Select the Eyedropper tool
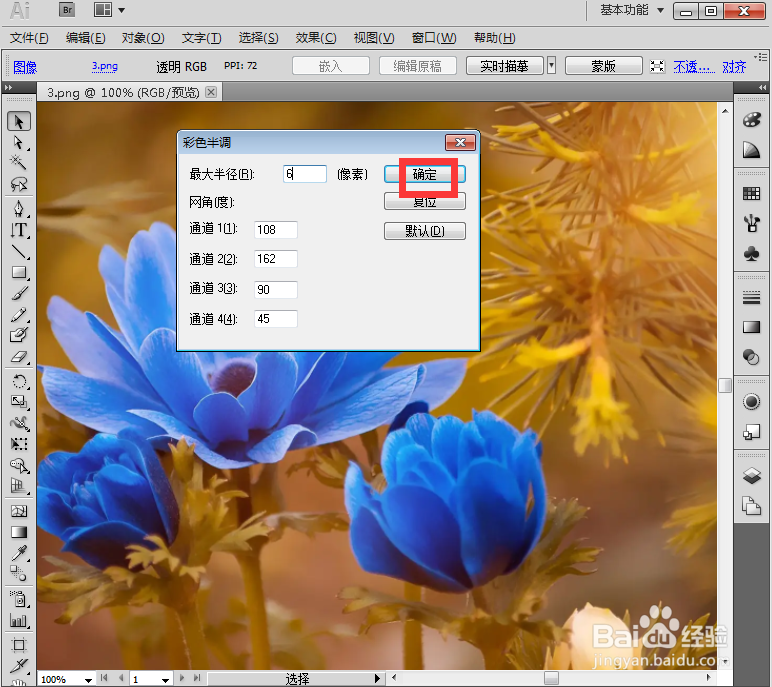This screenshot has height=687, width=772. tap(19, 553)
